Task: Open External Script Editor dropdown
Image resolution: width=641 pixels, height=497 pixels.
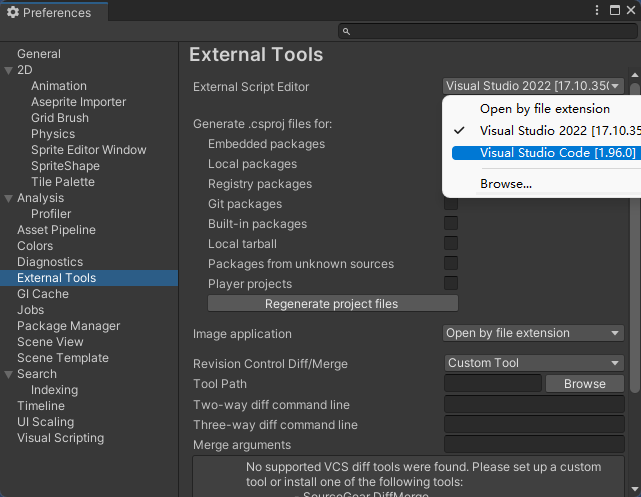Action: click(533, 86)
